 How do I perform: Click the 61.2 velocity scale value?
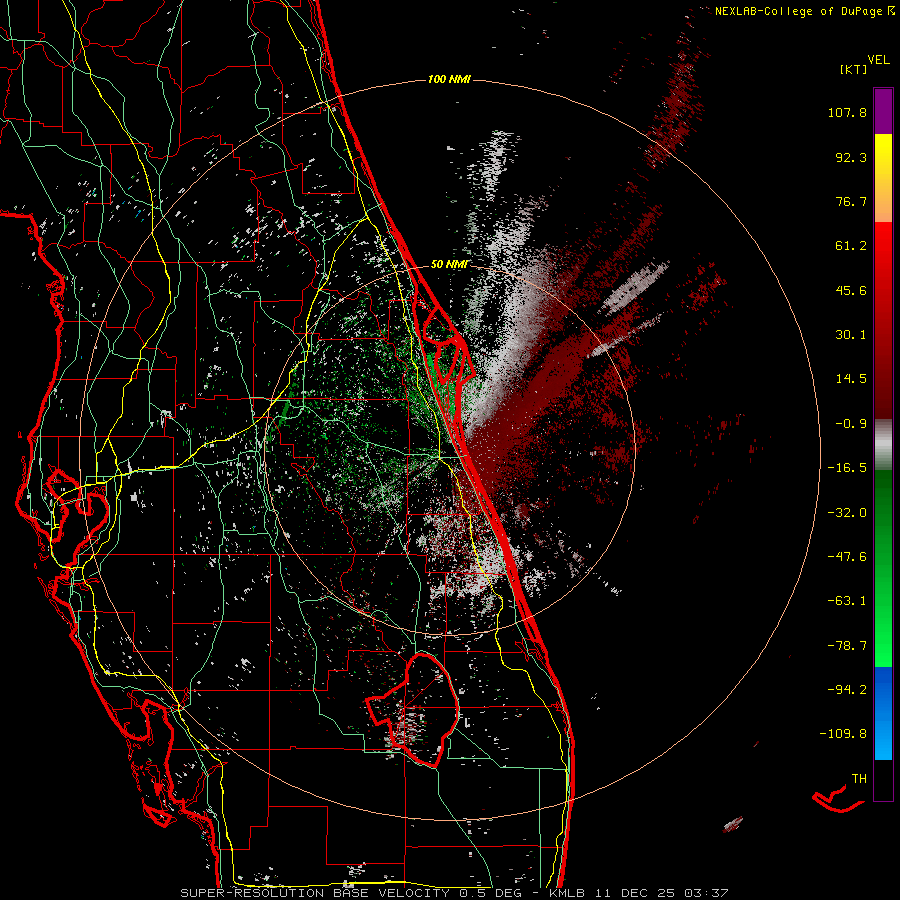[851, 246]
